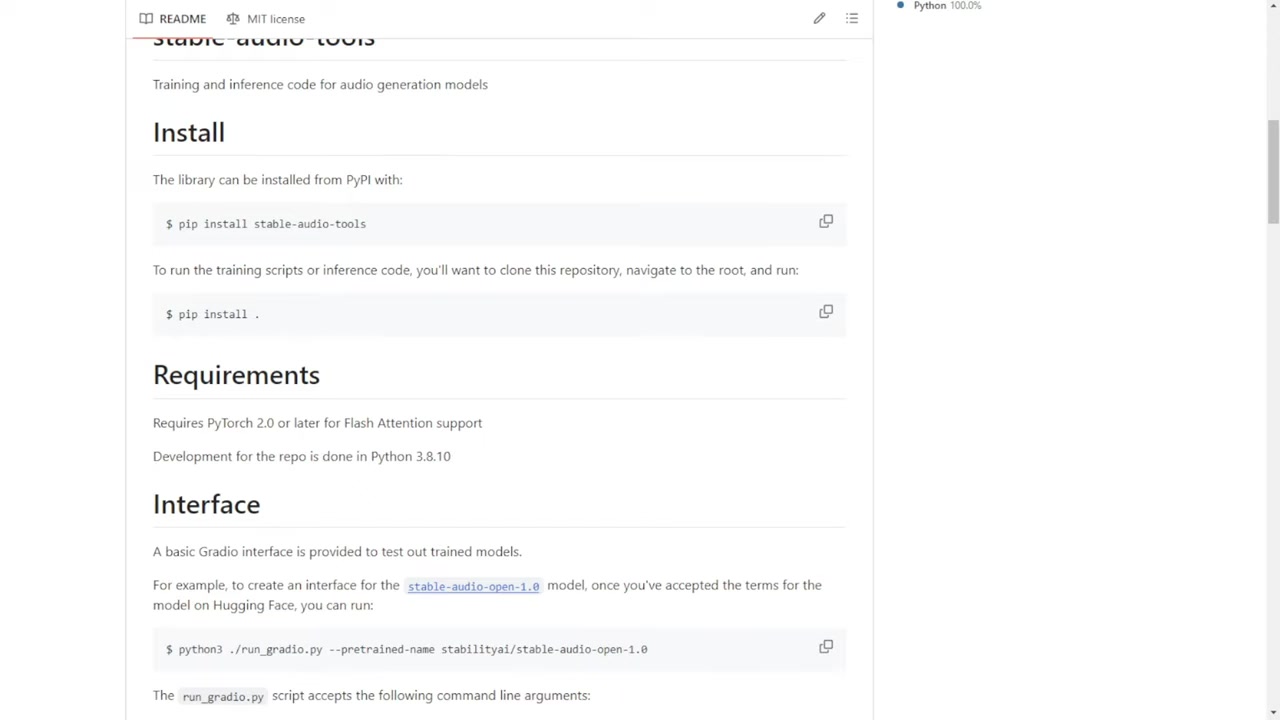Click the Requirements section heading
Viewport: 1280px width, 720px height.
tap(236, 375)
